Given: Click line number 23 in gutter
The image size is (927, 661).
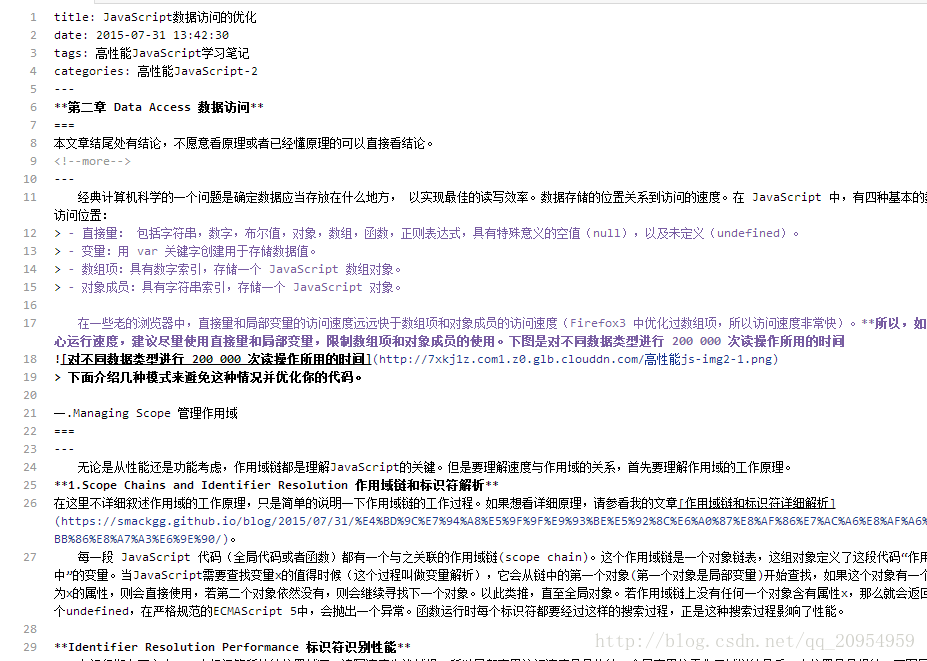Looking at the screenshot, I should click(x=30, y=449).
